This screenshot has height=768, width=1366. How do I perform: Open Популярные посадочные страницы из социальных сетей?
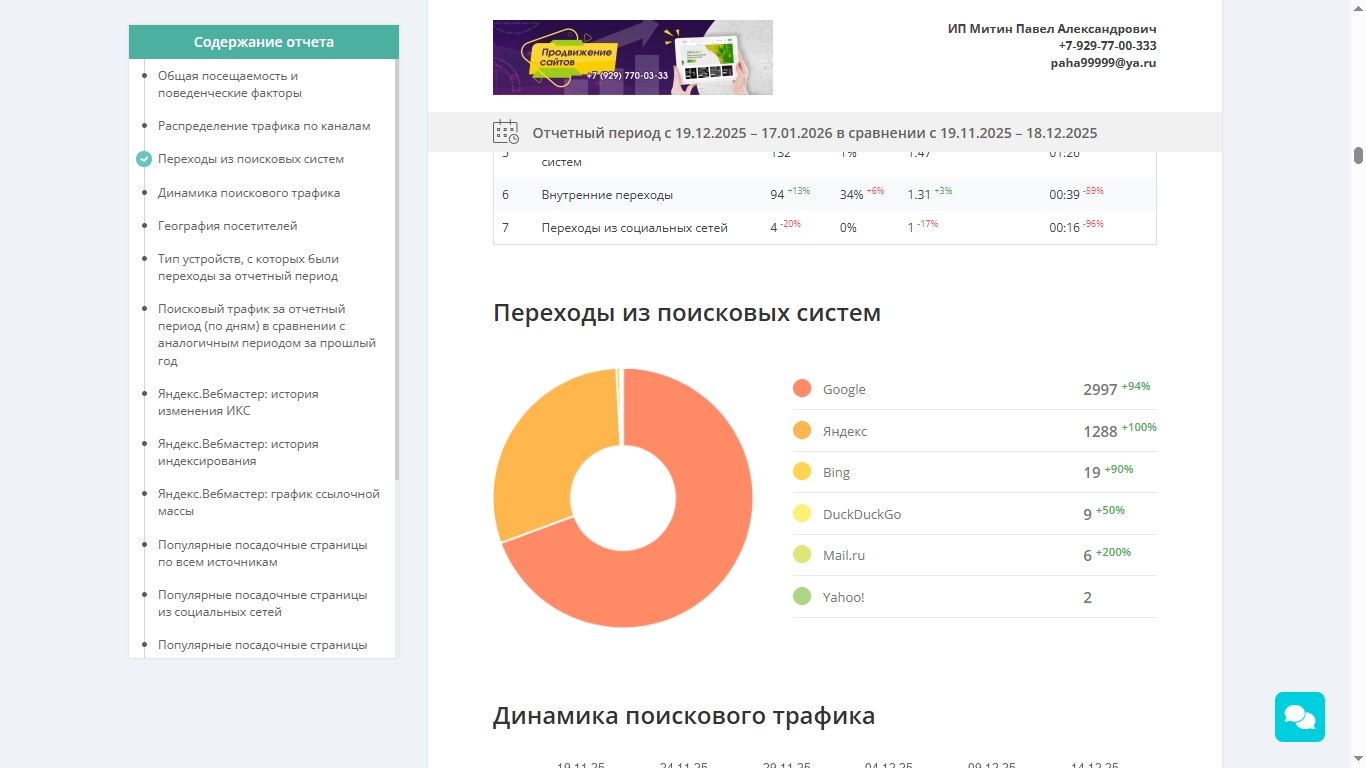pos(262,603)
